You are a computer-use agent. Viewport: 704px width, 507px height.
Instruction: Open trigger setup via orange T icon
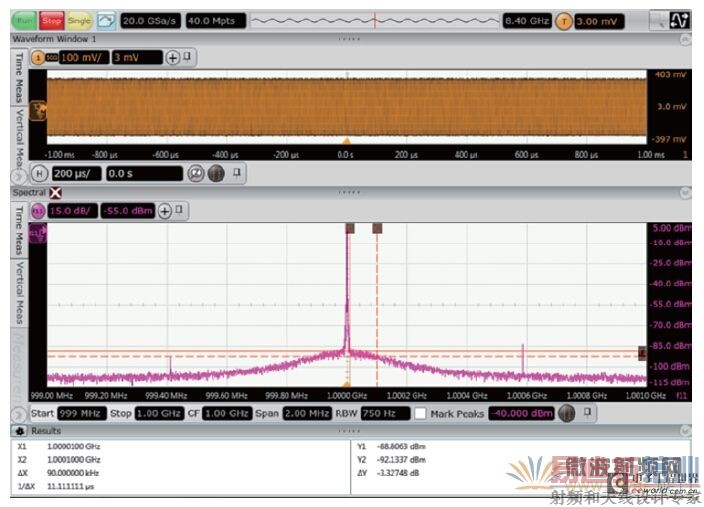[x=563, y=21]
